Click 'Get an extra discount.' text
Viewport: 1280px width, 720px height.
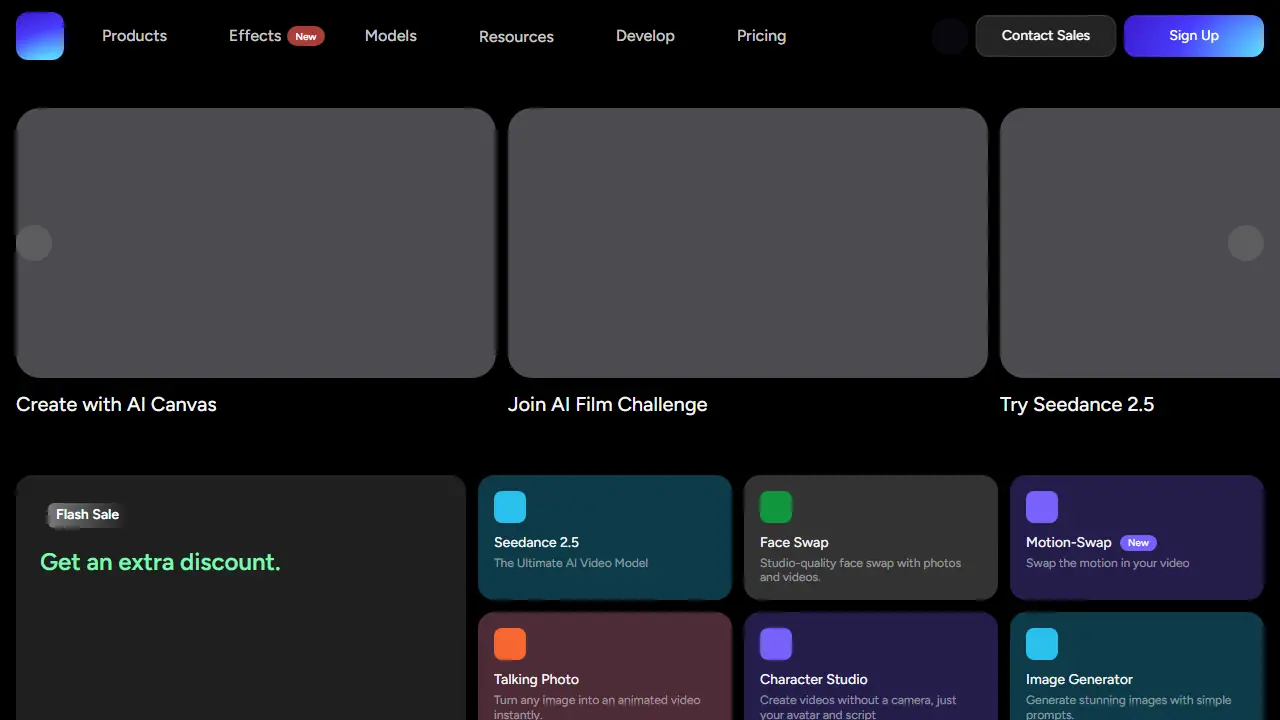coord(160,562)
